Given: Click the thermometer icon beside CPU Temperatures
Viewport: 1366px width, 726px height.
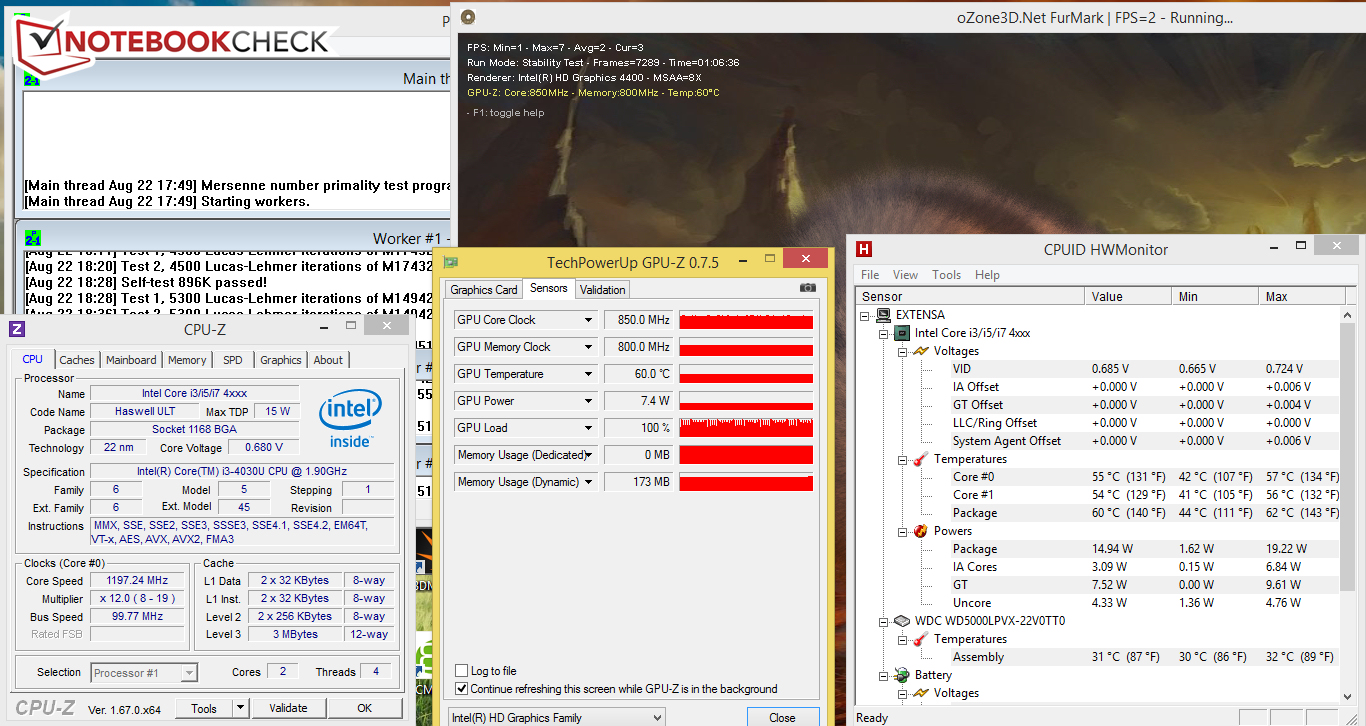Looking at the screenshot, I should coord(921,459).
